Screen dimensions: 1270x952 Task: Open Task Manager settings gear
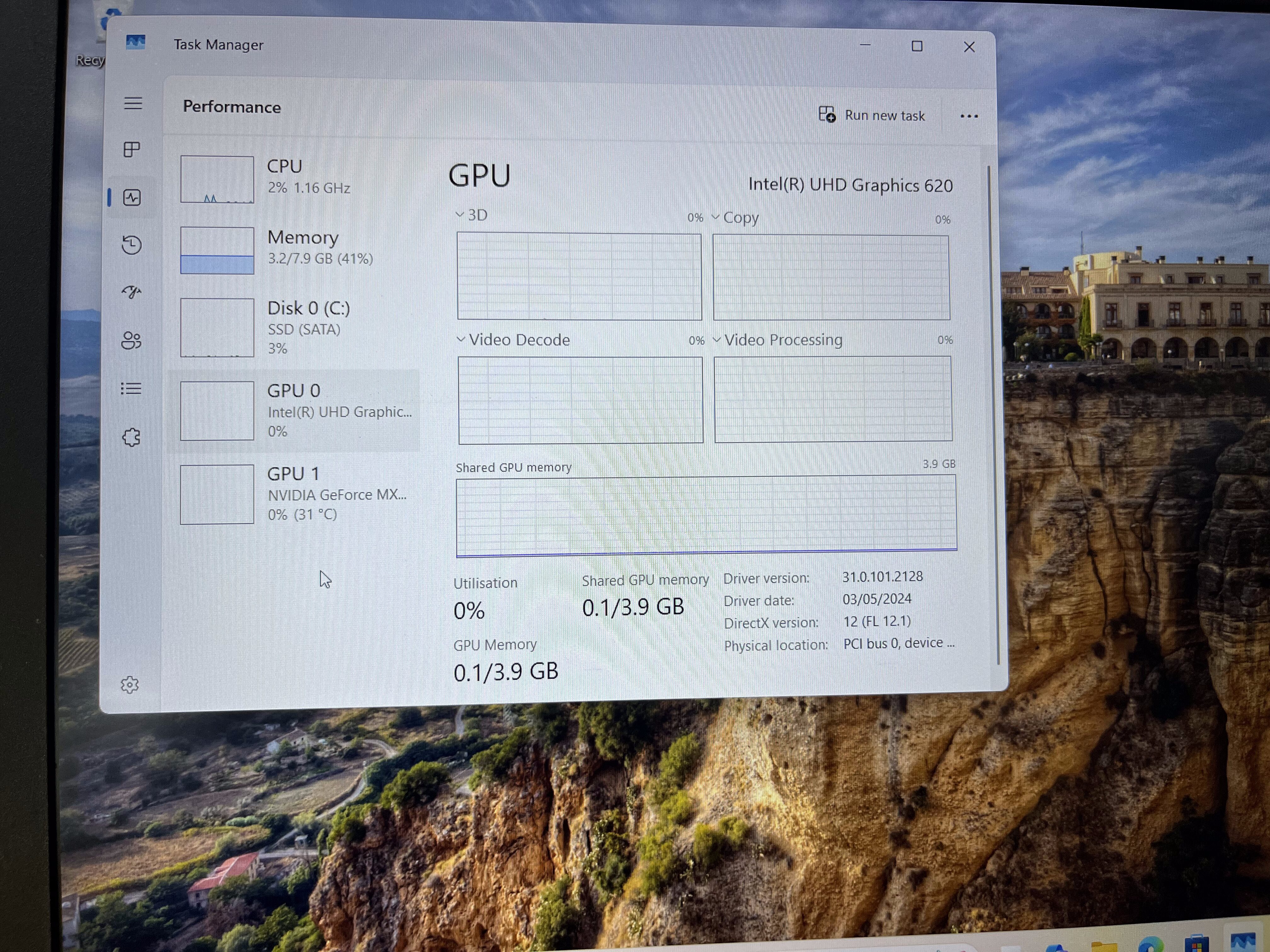pyautogui.click(x=130, y=684)
